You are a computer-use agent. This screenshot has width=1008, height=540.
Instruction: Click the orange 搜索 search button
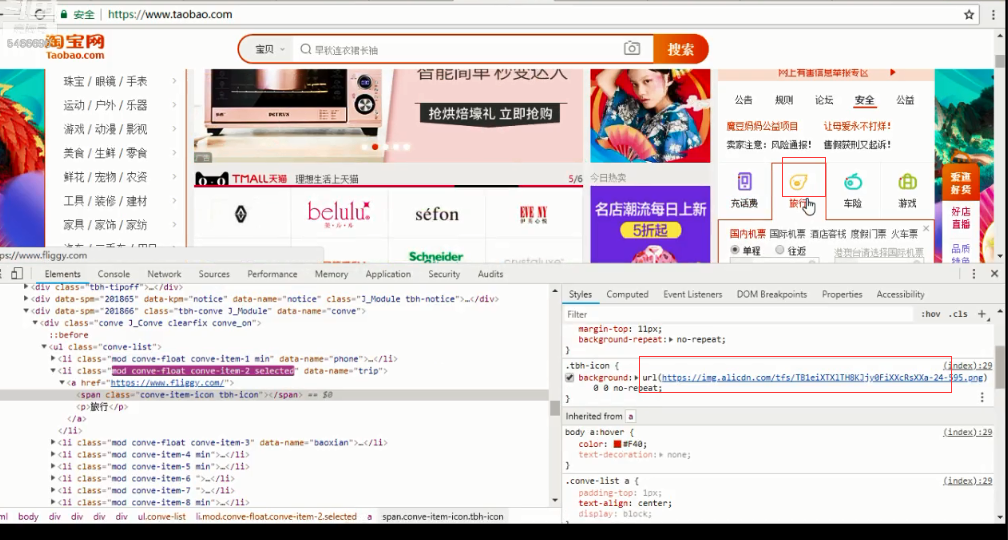pos(681,49)
